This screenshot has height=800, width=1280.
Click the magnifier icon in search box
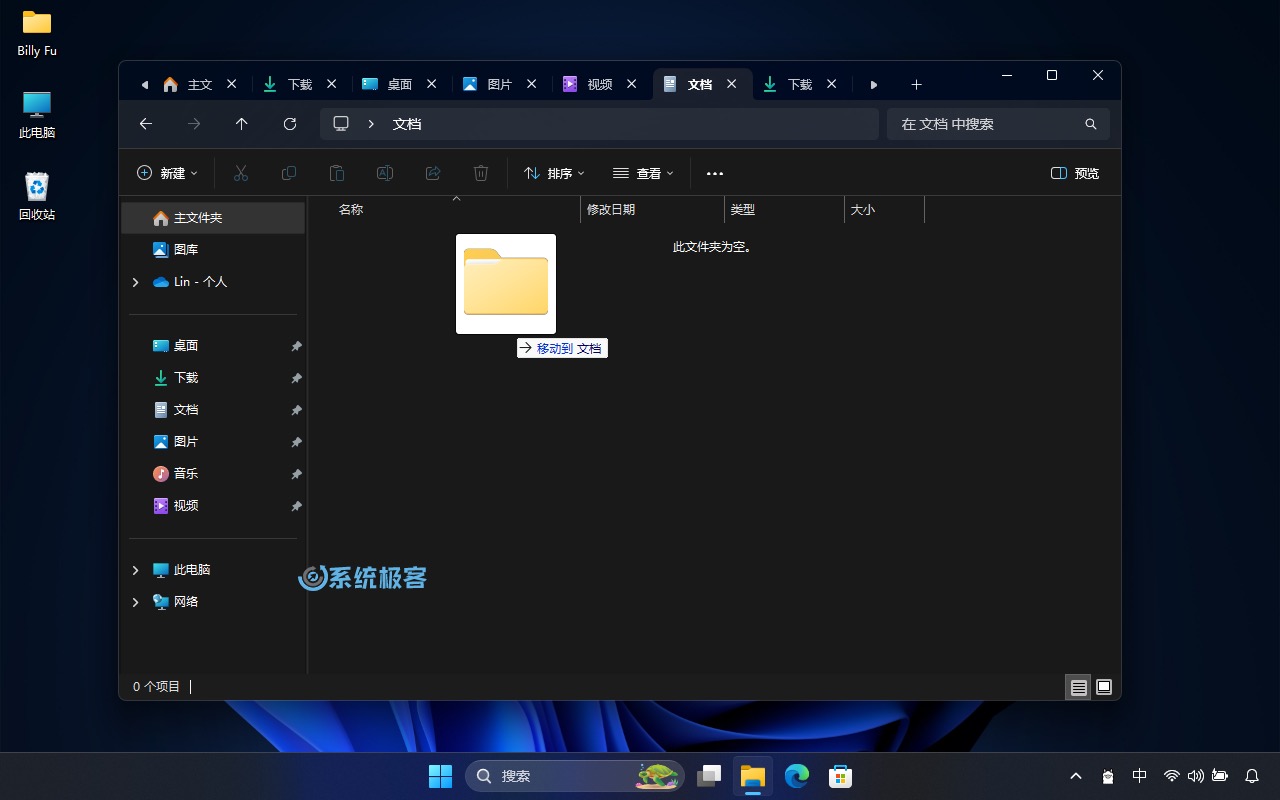pos(1091,124)
